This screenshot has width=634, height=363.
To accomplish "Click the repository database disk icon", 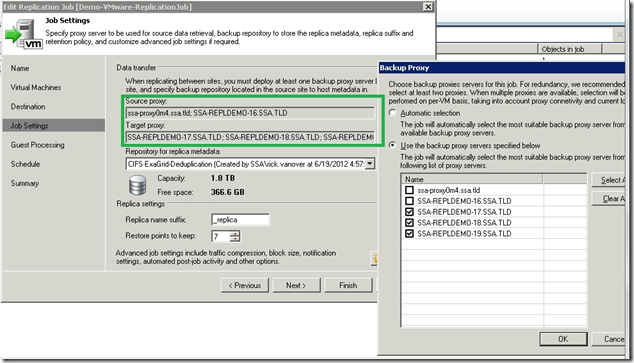I will click(x=137, y=186).
